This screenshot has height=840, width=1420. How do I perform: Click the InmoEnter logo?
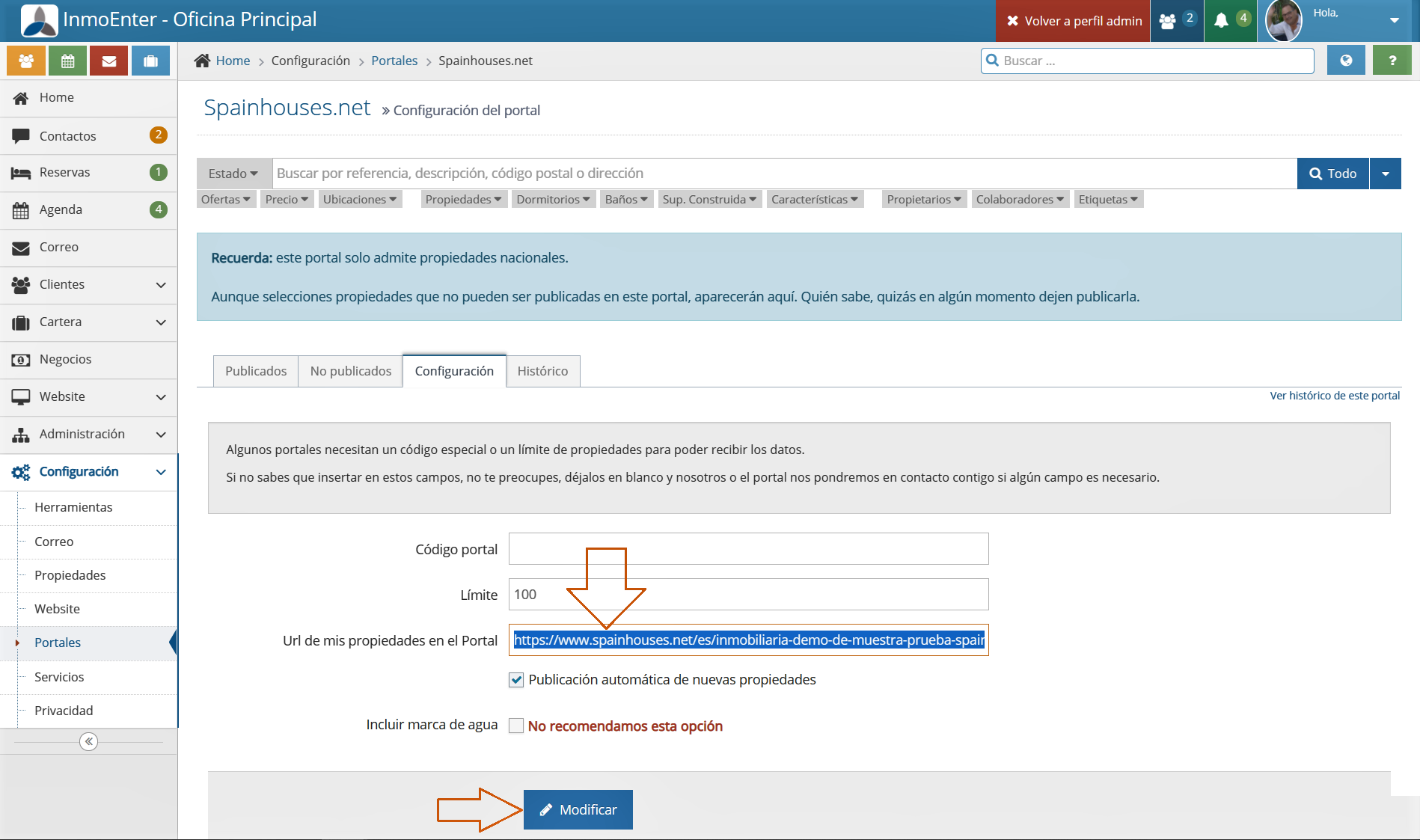(x=40, y=20)
